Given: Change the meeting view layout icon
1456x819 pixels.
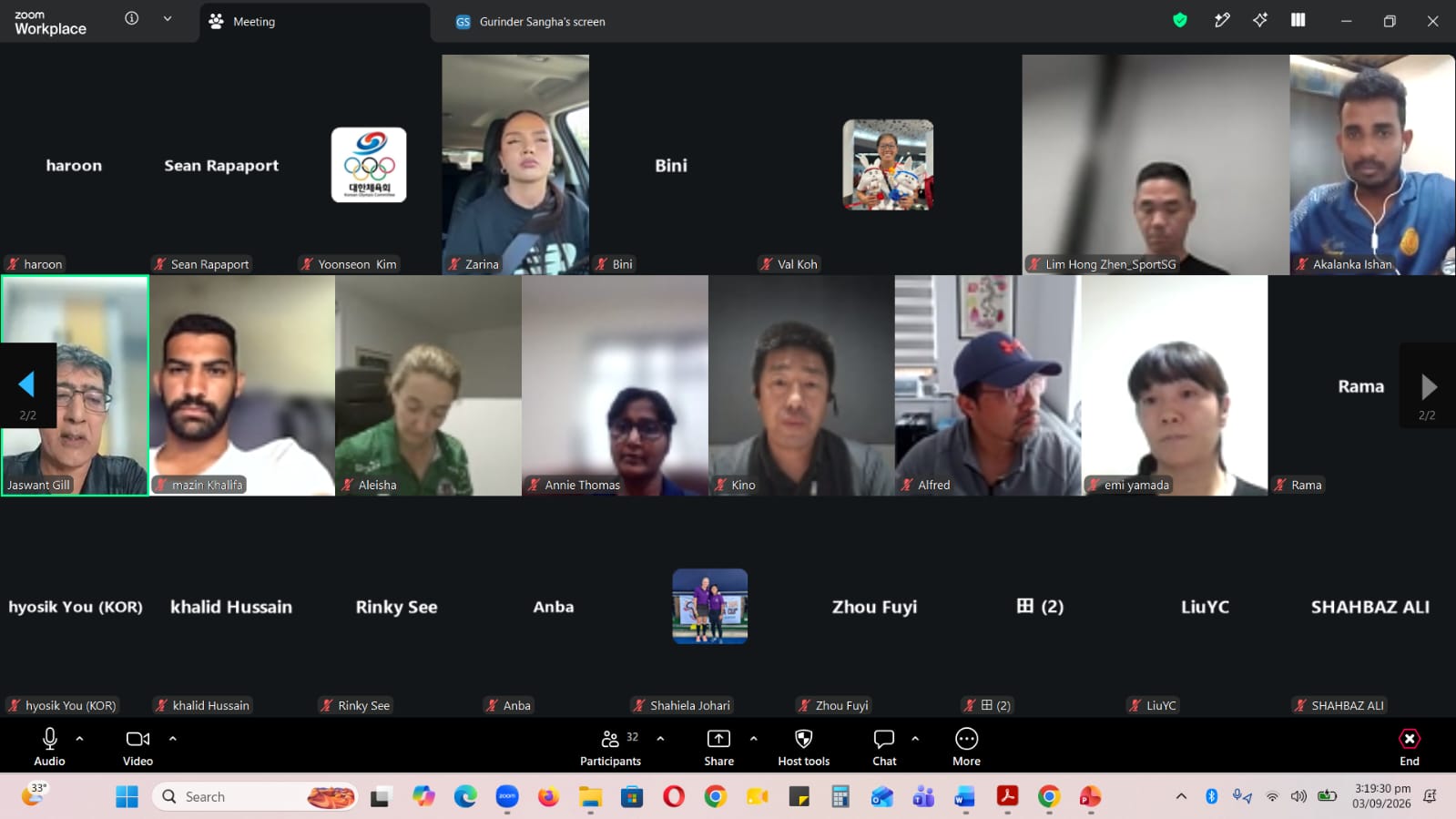Looking at the screenshot, I should tap(1298, 20).
